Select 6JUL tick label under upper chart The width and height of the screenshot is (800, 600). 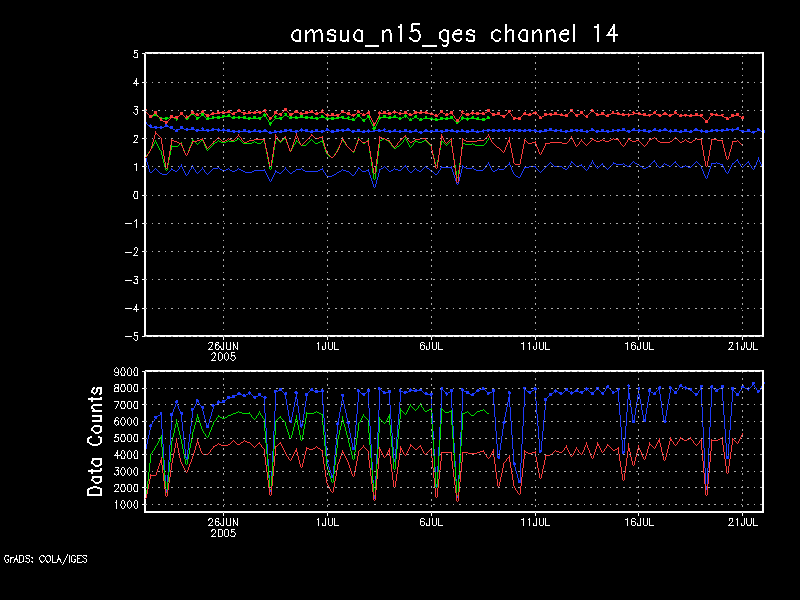coord(430,346)
